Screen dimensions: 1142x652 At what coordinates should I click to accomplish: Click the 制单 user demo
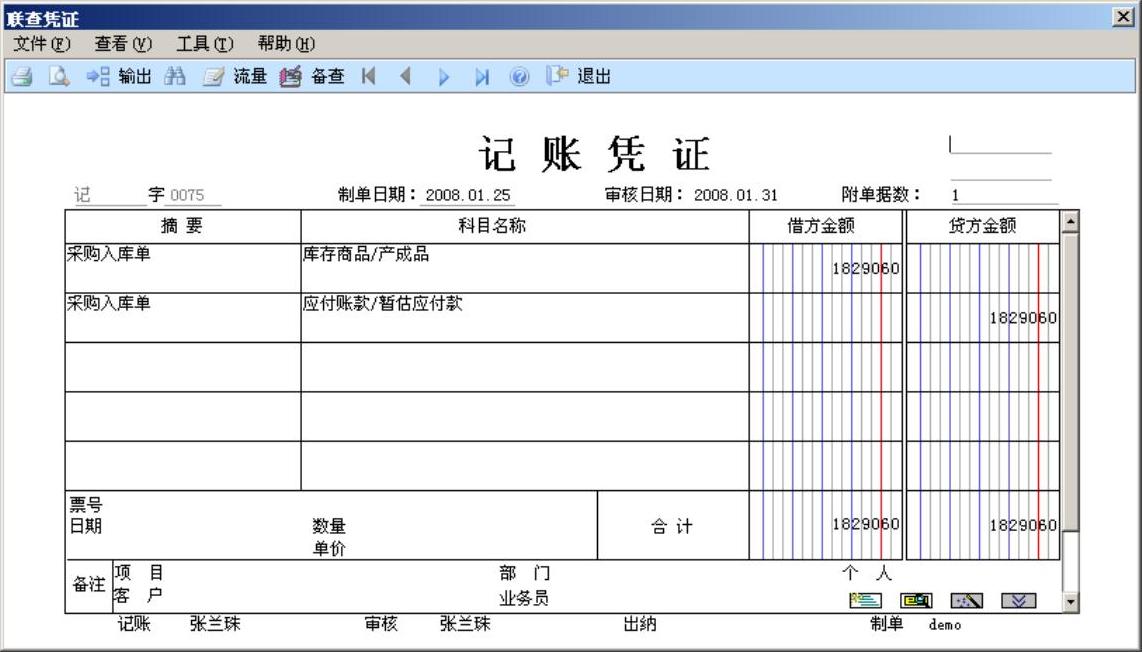pos(945,625)
